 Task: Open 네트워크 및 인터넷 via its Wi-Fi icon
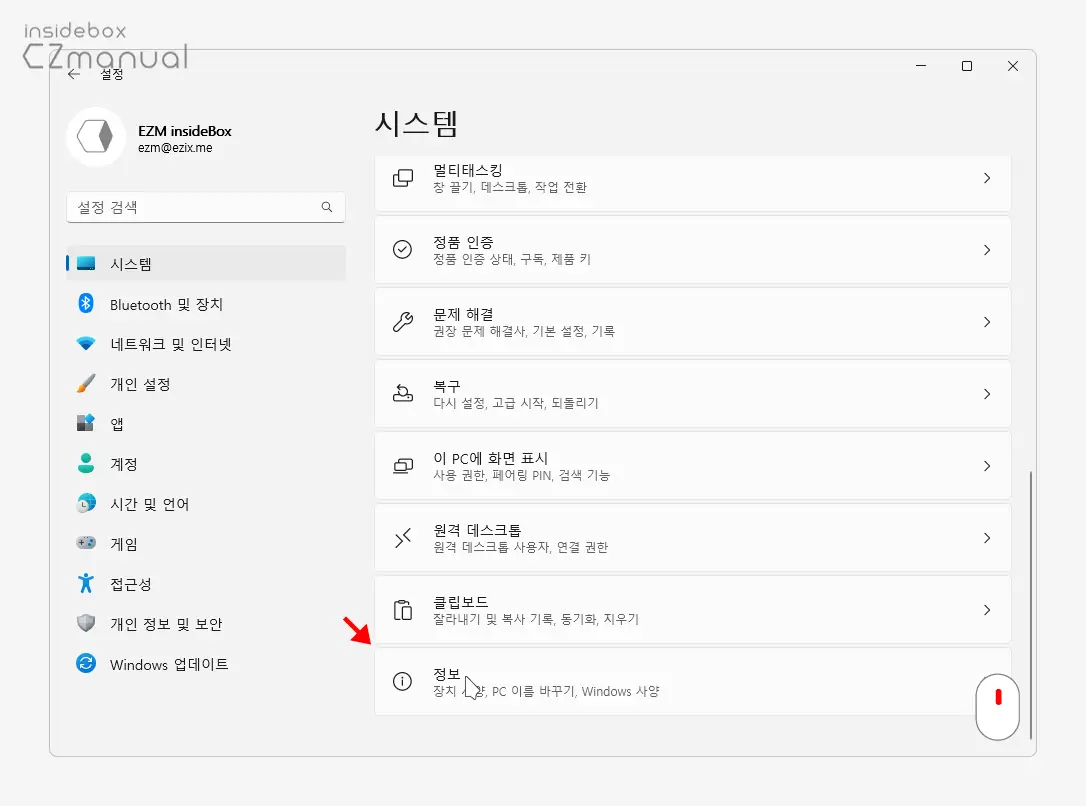click(x=86, y=344)
